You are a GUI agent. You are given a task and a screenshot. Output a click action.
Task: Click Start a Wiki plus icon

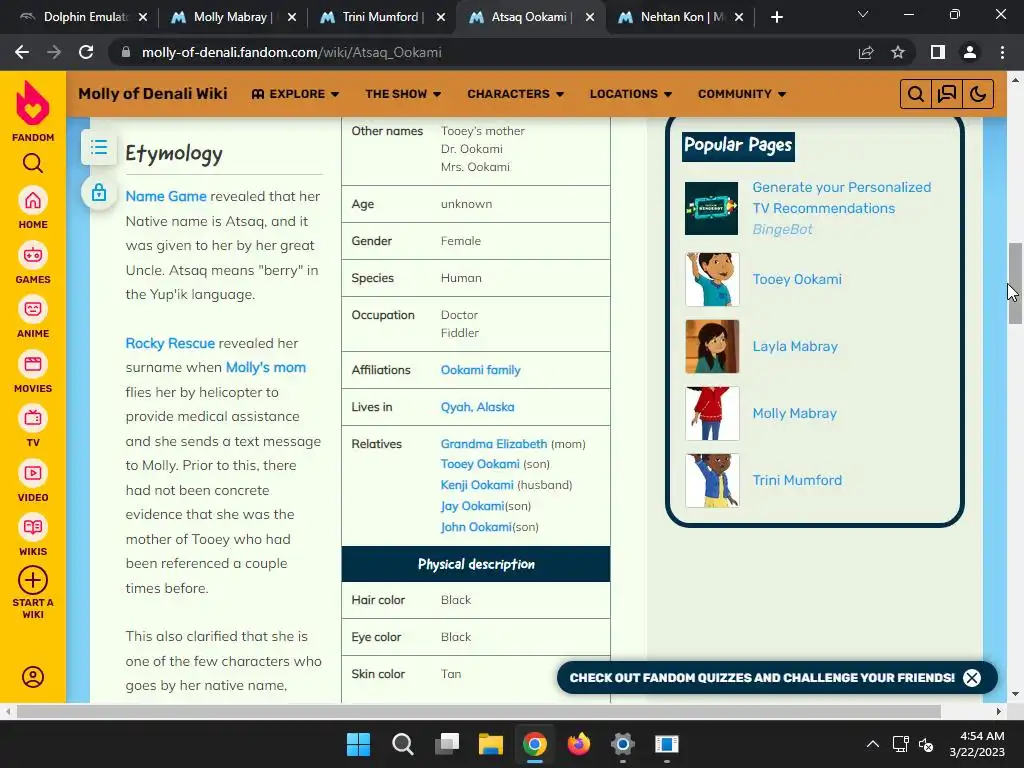(33, 580)
